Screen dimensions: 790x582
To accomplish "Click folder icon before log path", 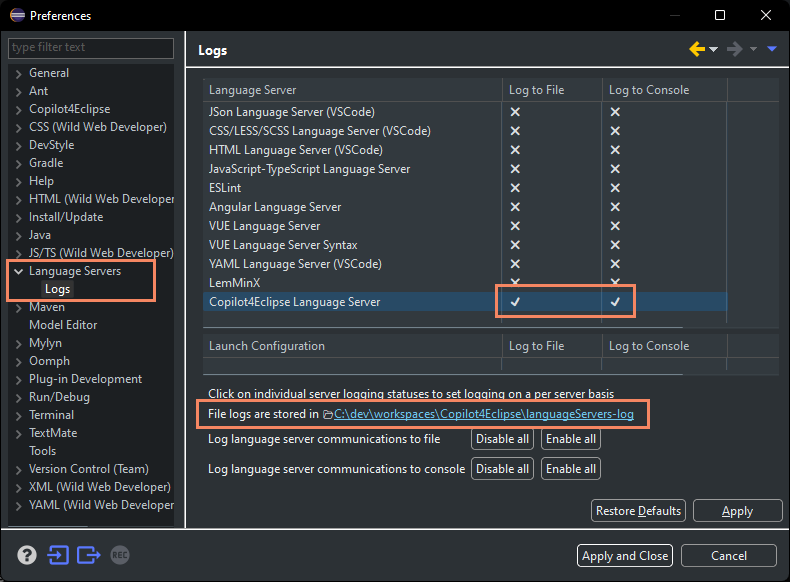I will point(327,415).
